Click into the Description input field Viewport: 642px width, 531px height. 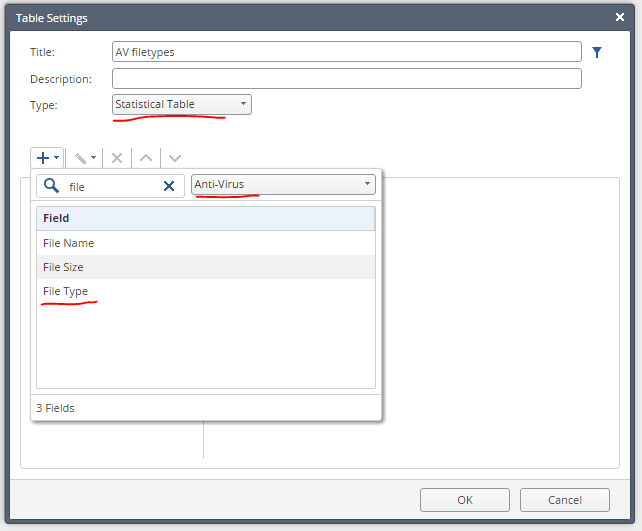(x=347, y=79)
